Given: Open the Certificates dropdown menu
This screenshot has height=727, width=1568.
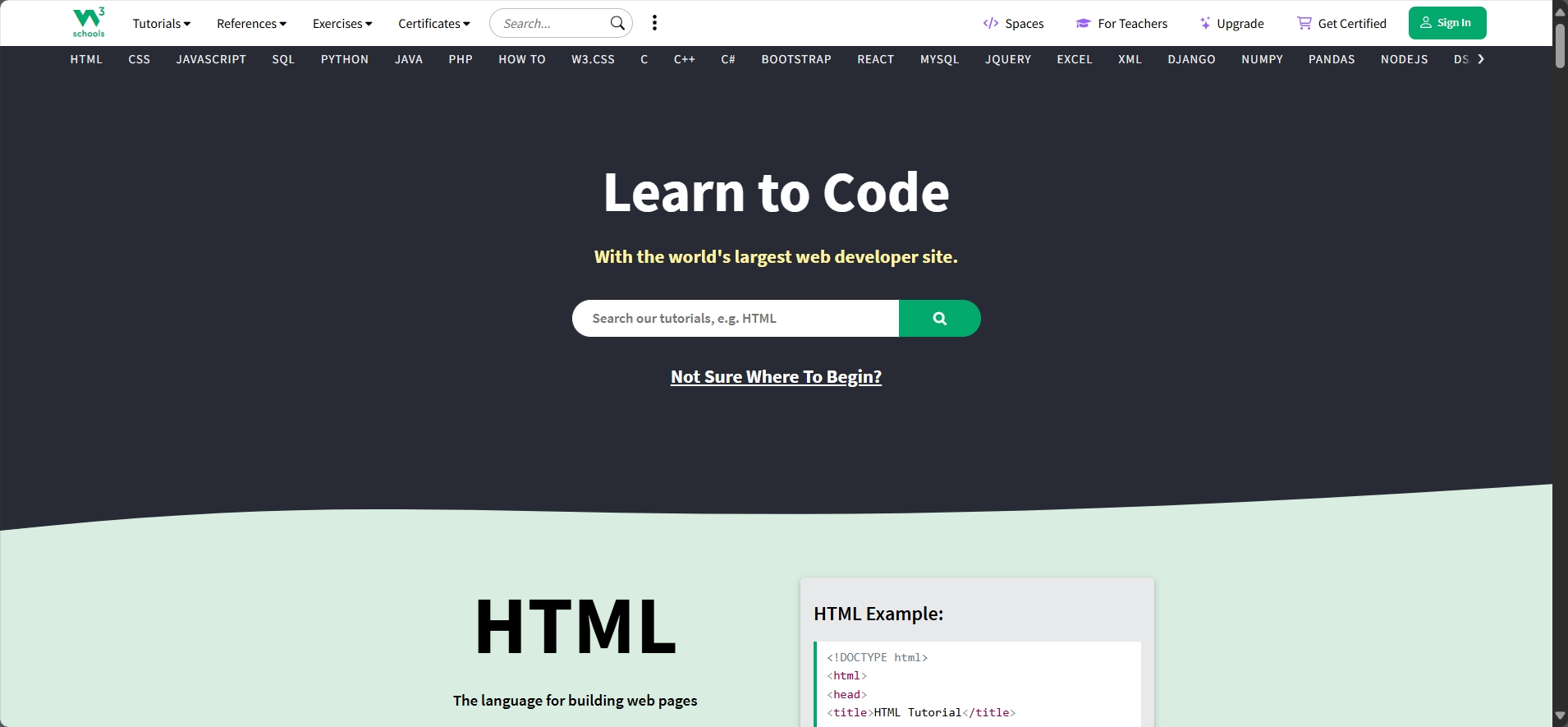Looking at the screenshot, I should pyautogui.click(x=433, y=23).
